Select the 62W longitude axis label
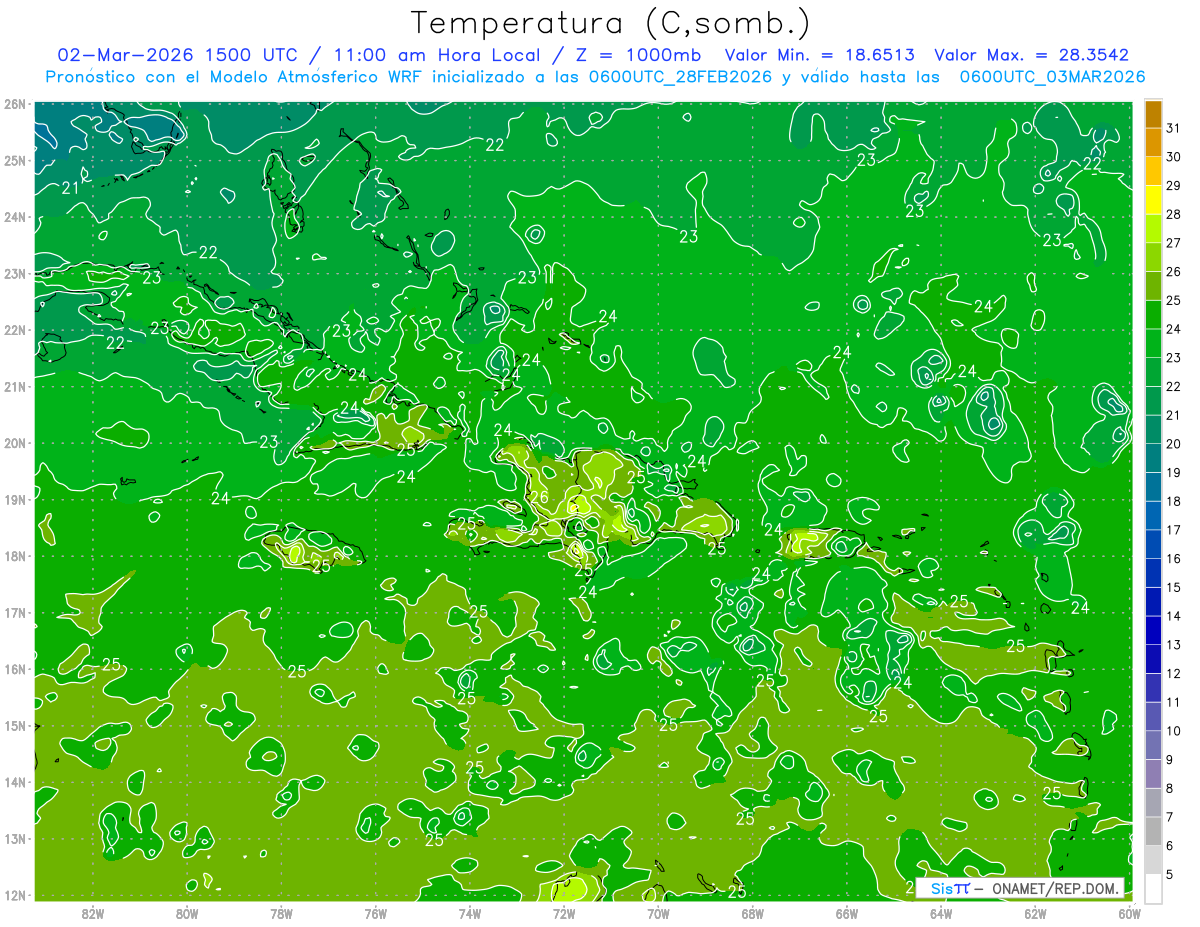The image size is (1200, 927). coord(1035,912)
